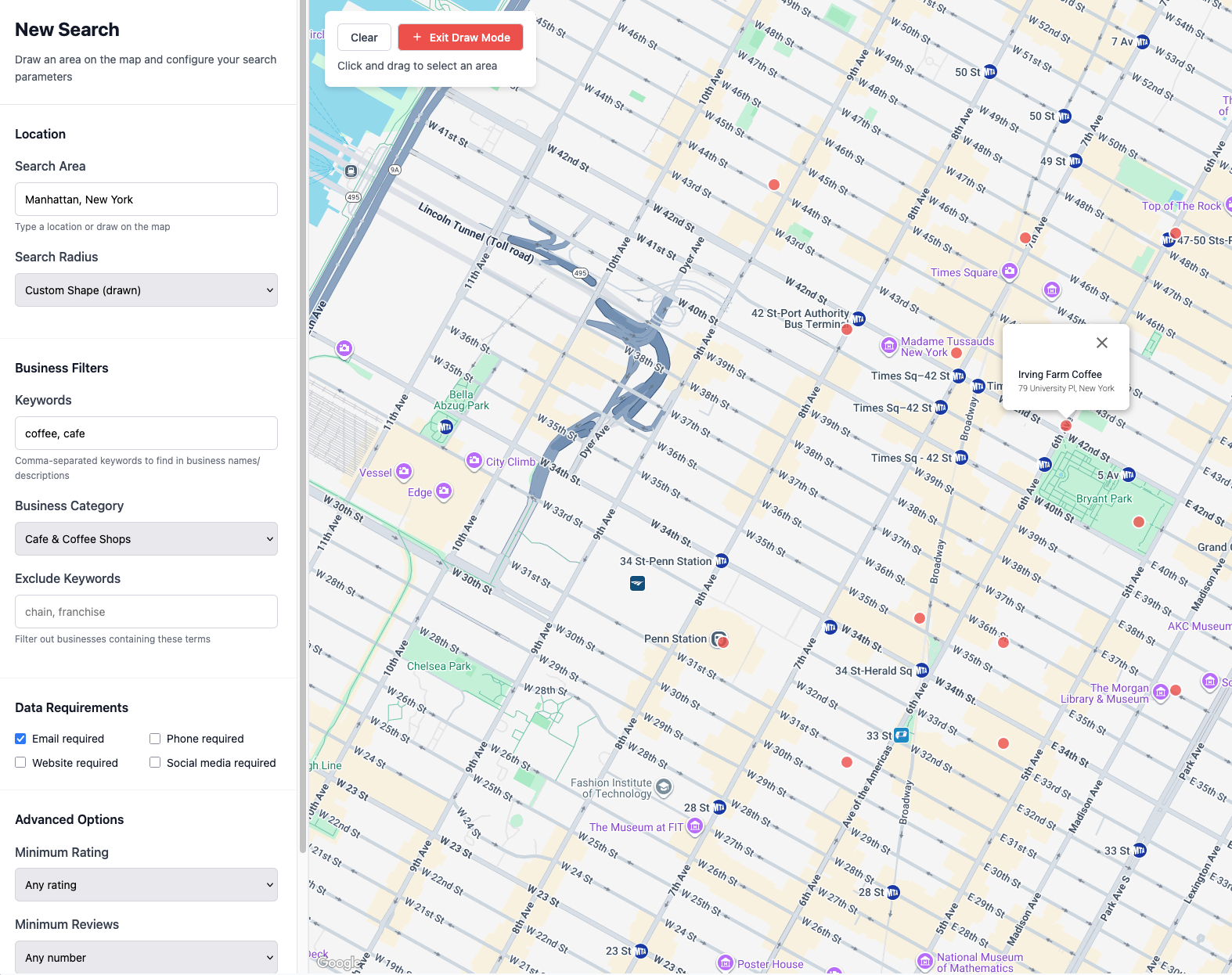This screenshot has width=1232, height=975.
Task: Click the red marker in Bryant Park
Action: [x=1139, y=522]
